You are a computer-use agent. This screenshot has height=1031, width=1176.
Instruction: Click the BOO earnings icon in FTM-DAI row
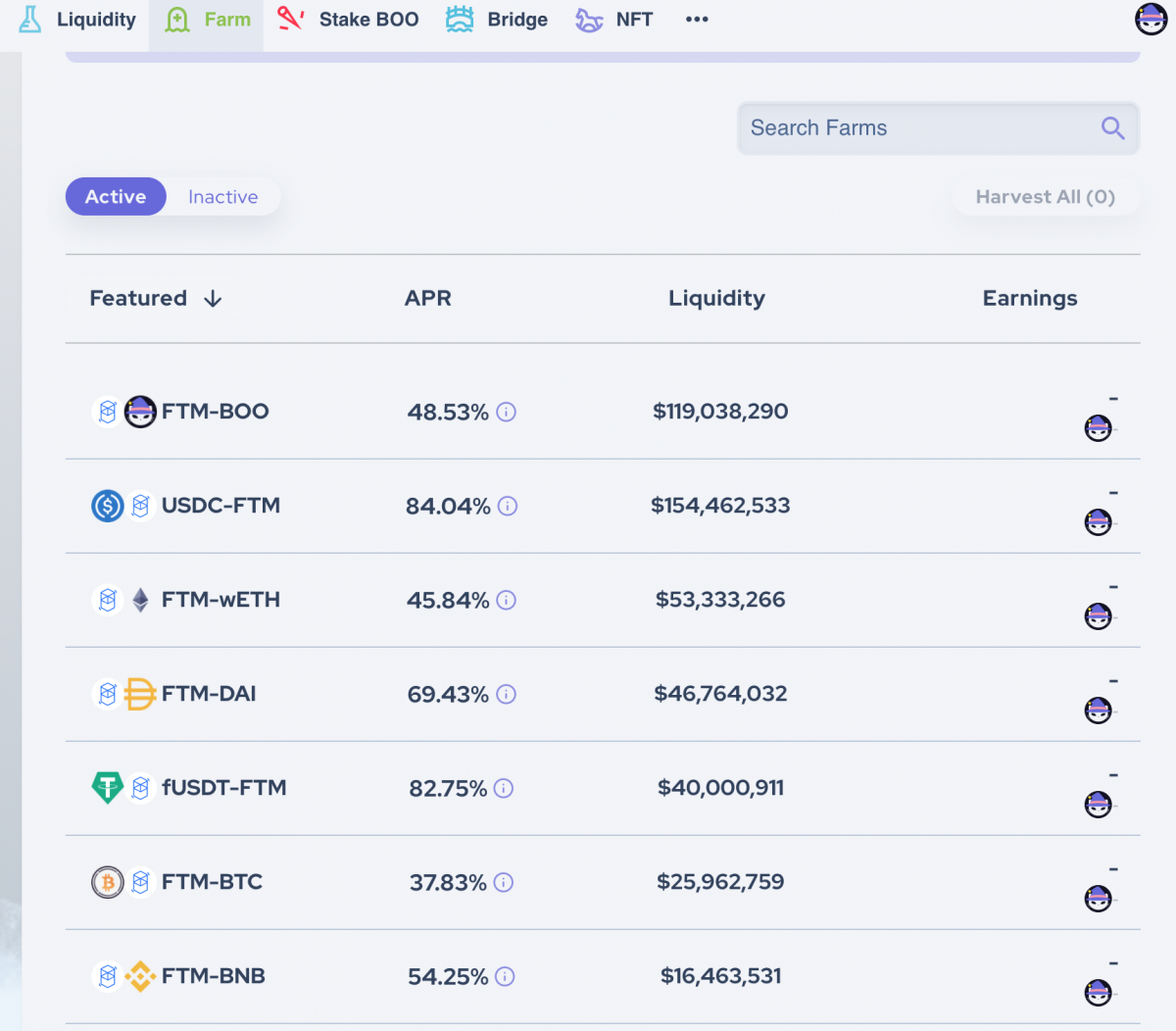click(x=1099, y=711)
